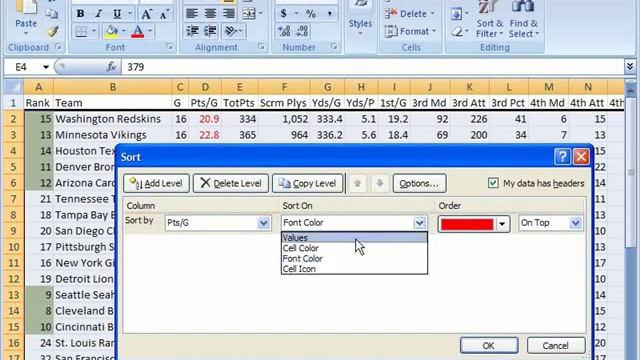Viewport: 640px width, 360px height.
Task: Center align text in ribbon
Action: (x=210, y=14)
